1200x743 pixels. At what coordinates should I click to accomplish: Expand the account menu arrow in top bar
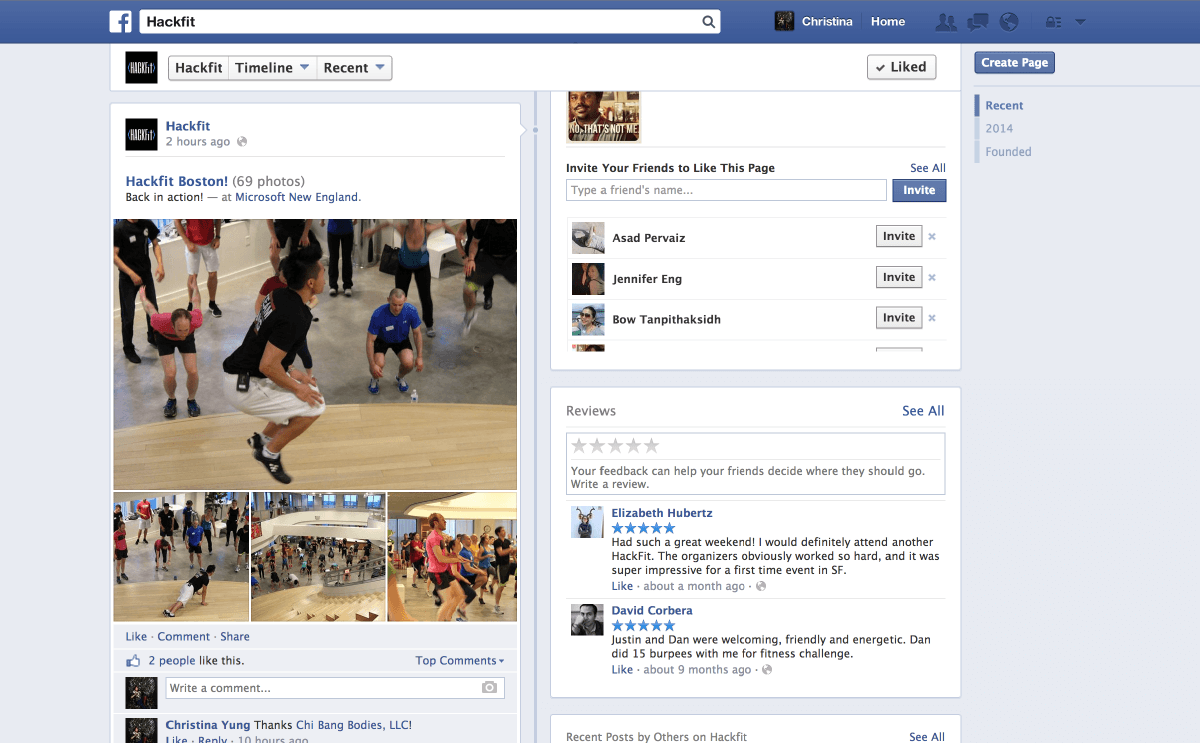(x=1080, y=22)
